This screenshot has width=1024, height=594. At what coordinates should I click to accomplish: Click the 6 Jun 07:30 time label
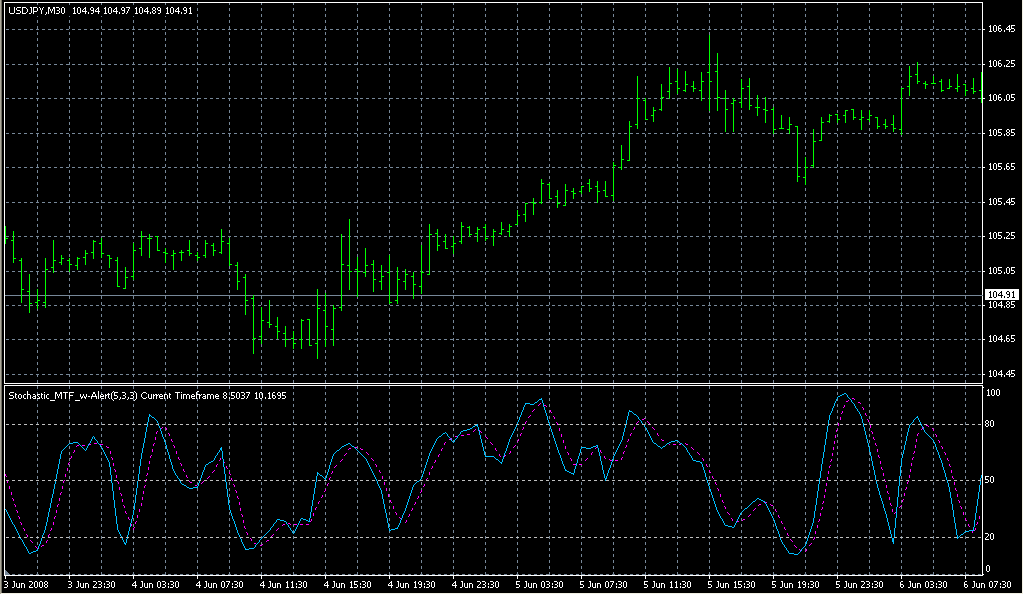click(986, 584)
